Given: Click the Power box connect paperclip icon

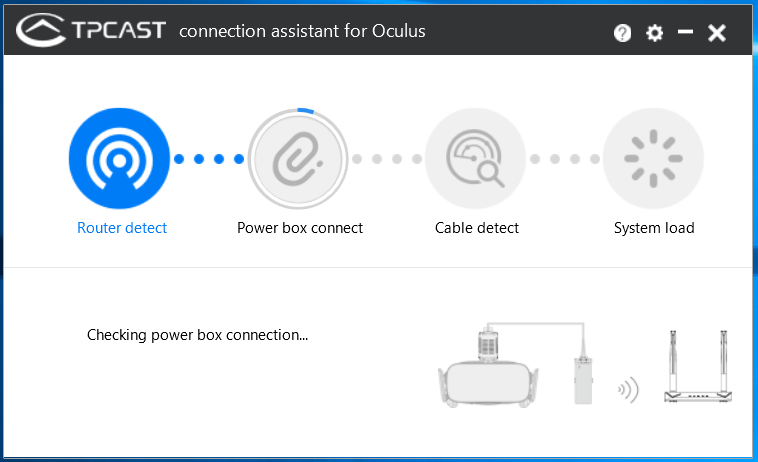Looking at the screenshot, I should (x=298, y=159).
